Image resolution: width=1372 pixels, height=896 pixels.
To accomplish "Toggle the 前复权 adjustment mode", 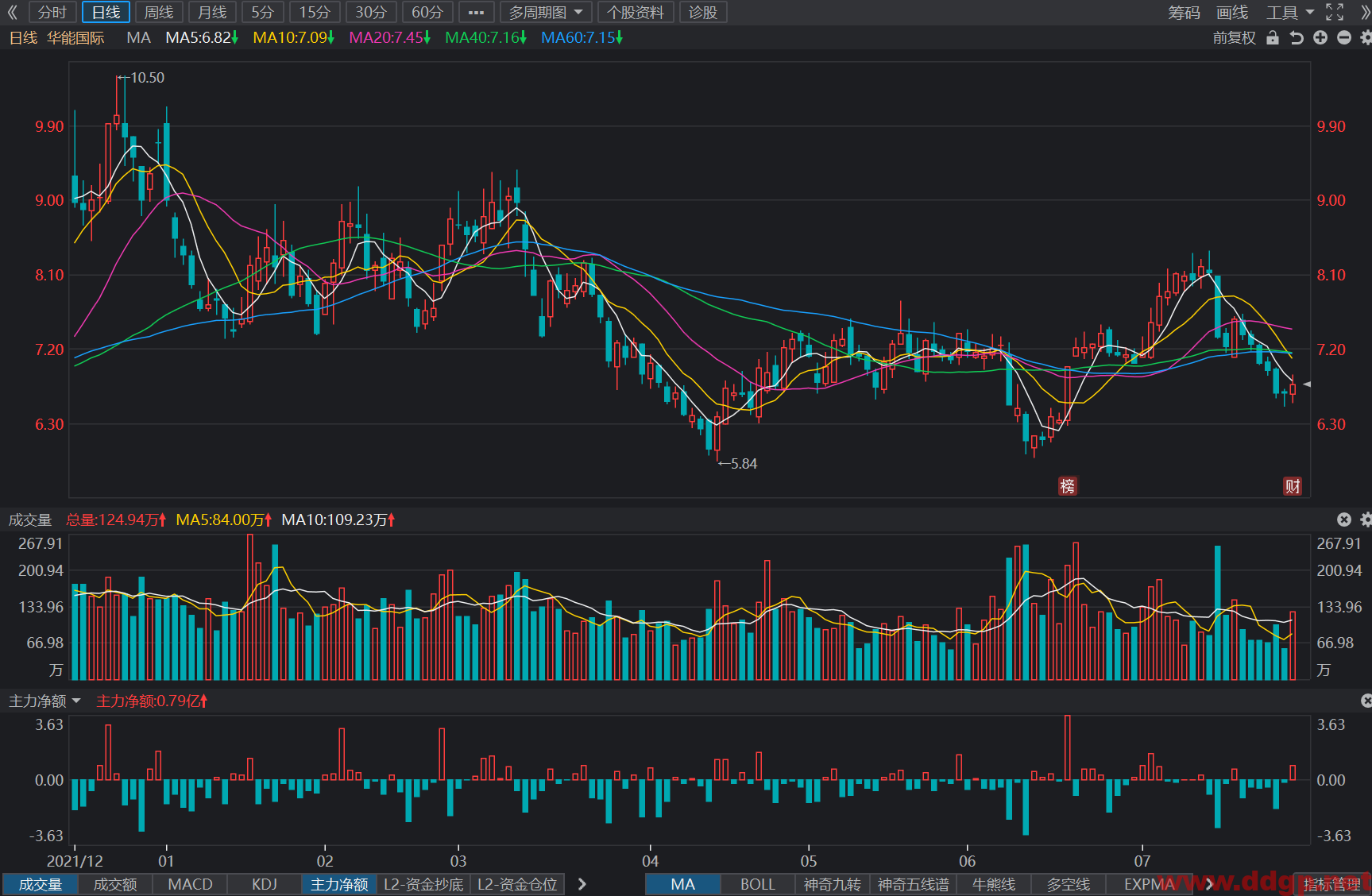I will [x=1234, y=37].
